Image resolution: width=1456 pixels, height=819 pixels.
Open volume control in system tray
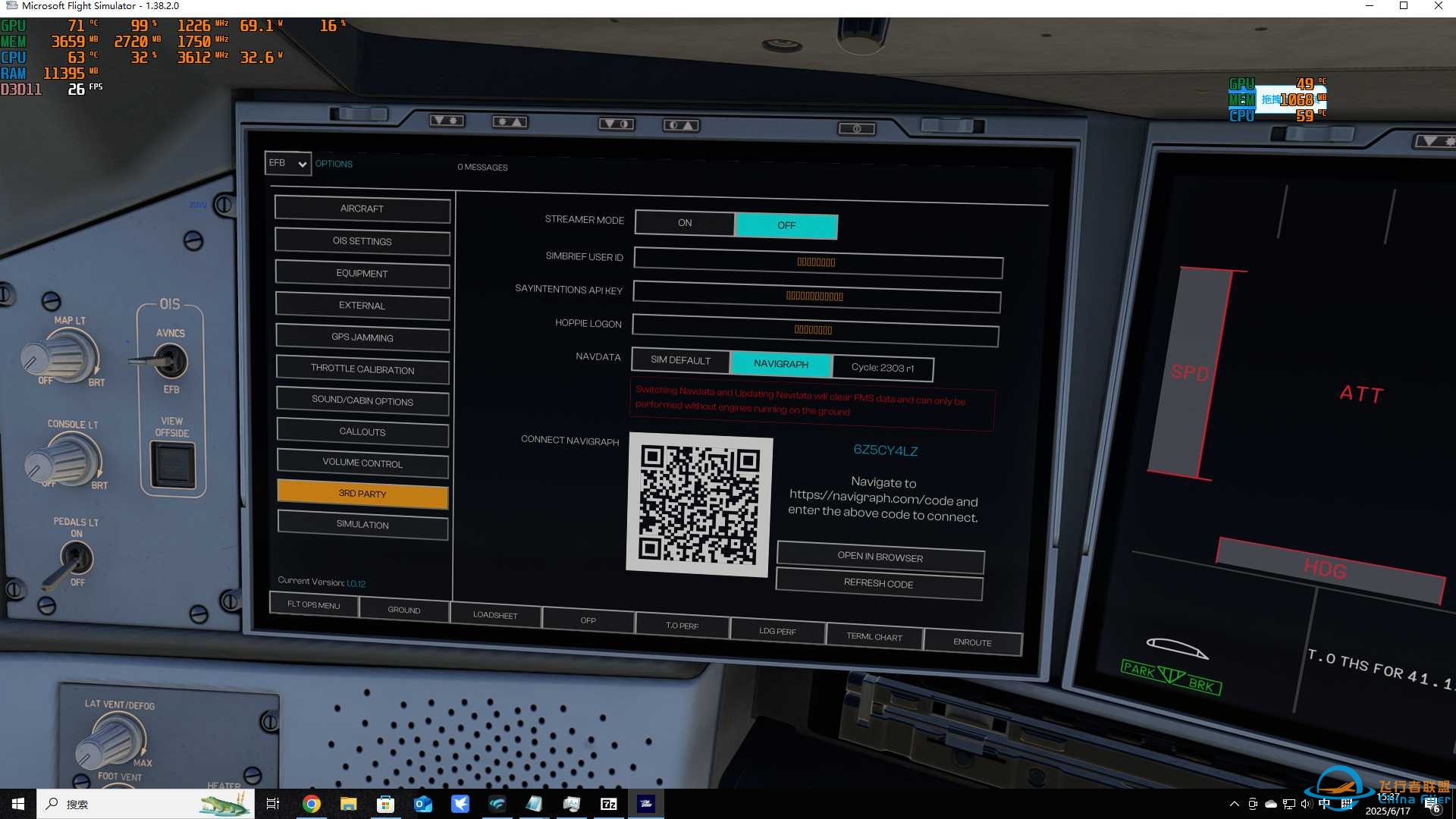pos(1306,804)
